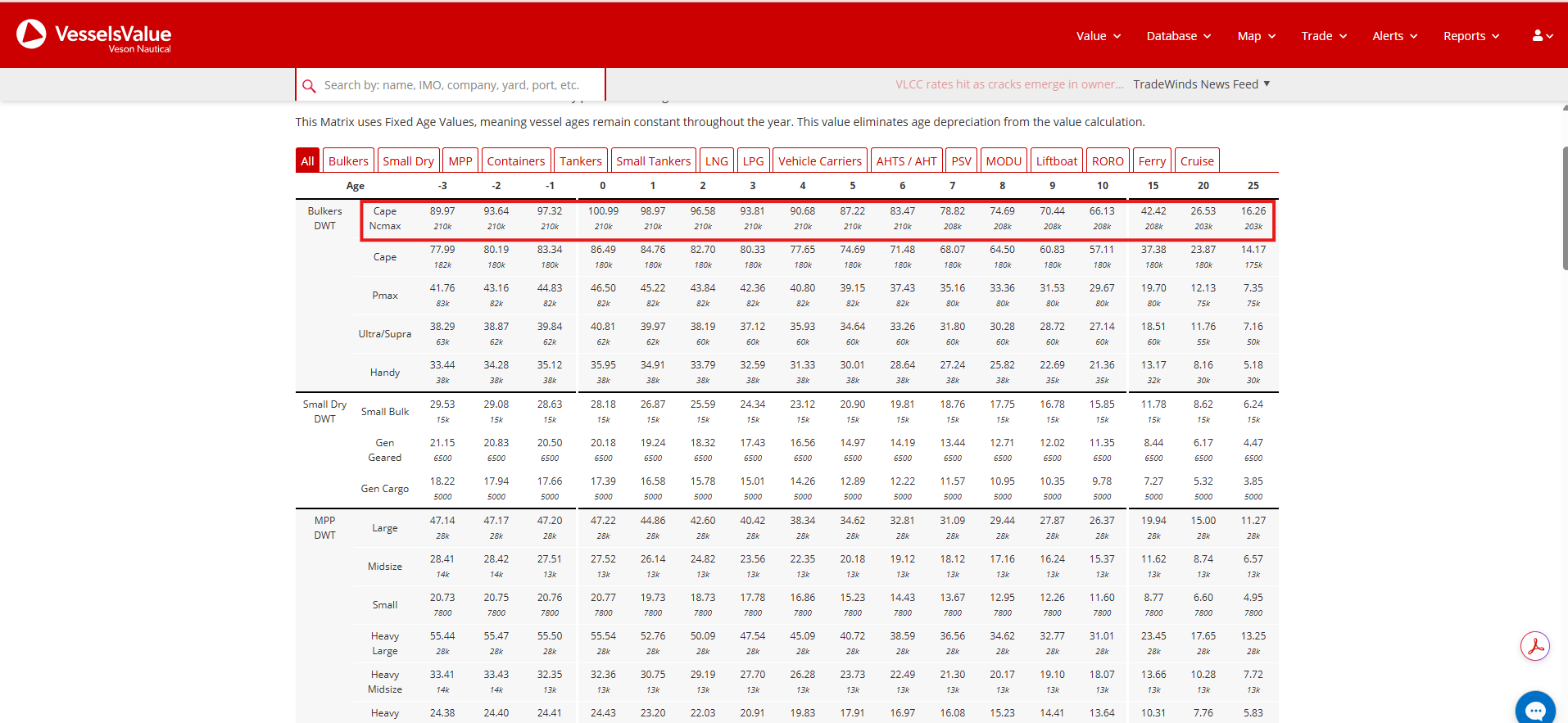
Task: Expand the Alerts menu
Action: tap(1395, 36)
